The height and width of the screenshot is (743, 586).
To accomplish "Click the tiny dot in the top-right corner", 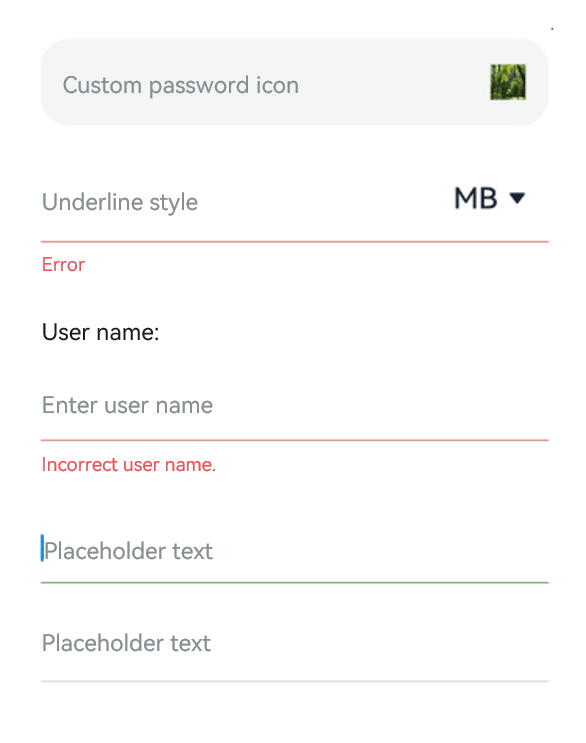I will pos(552,29).
